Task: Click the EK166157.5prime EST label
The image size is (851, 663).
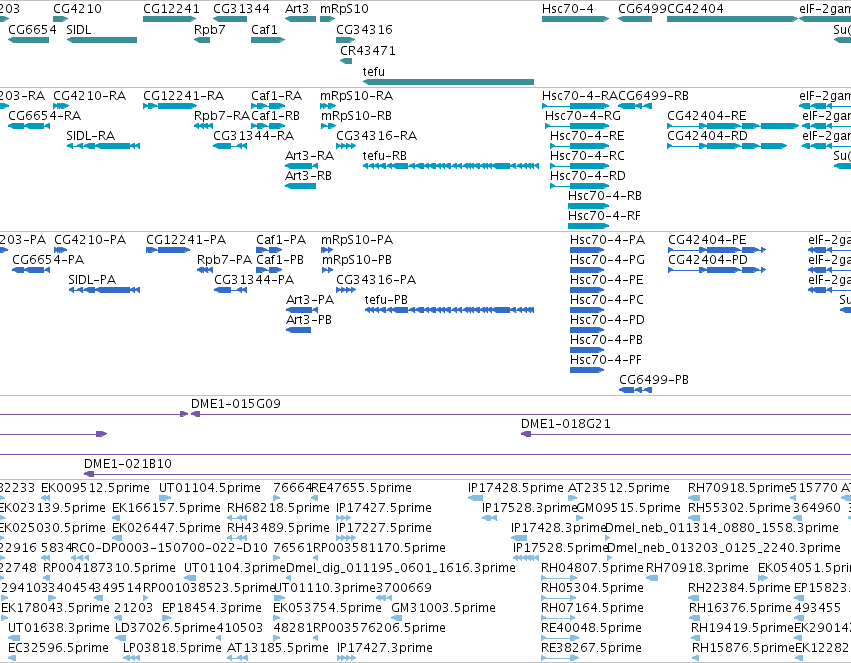Action: [x=166, y=508]
